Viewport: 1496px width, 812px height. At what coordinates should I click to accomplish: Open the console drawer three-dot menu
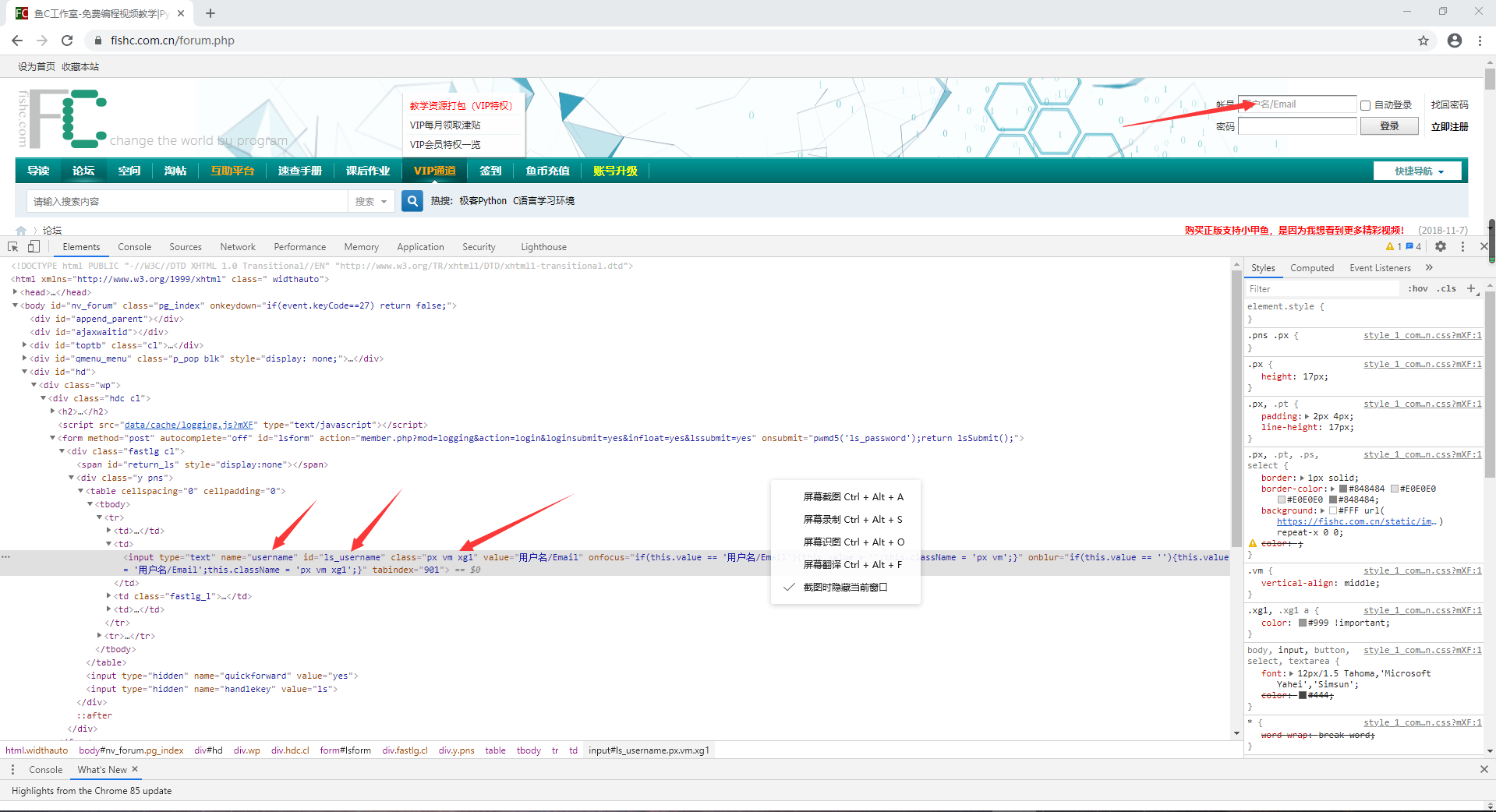coord(12,769)
